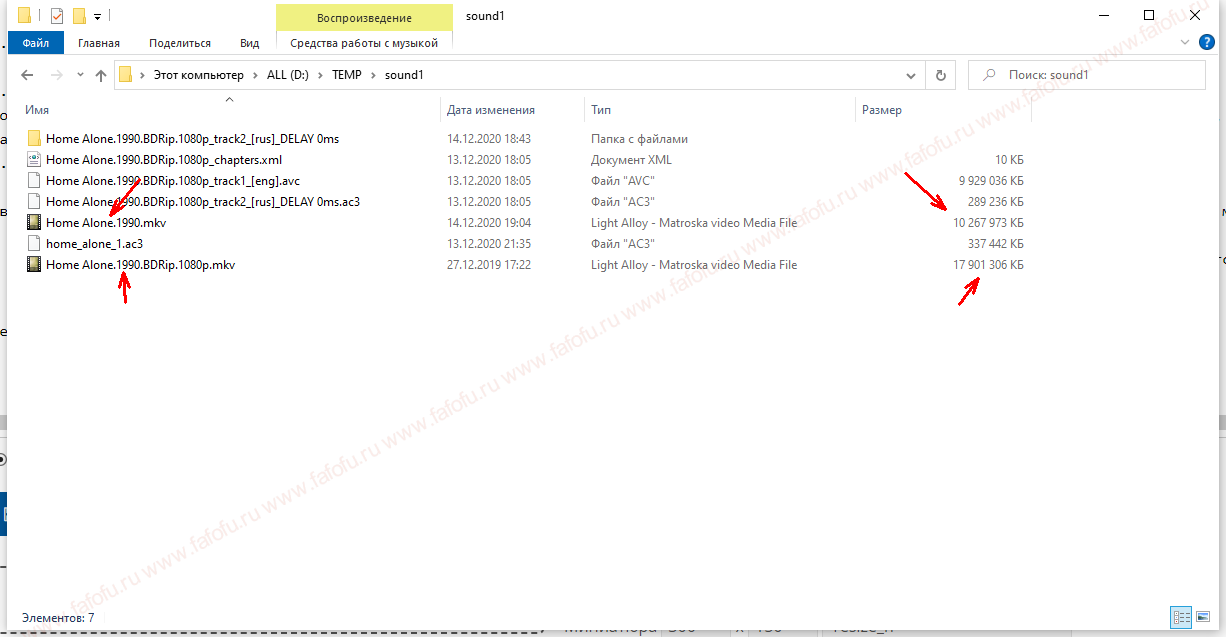Viewport: 1226px width, 637px height.
Task: Select file Home Alone.1990.BDRip.1080p_track1_[eng].avc
Action: [x=172, y=181]
